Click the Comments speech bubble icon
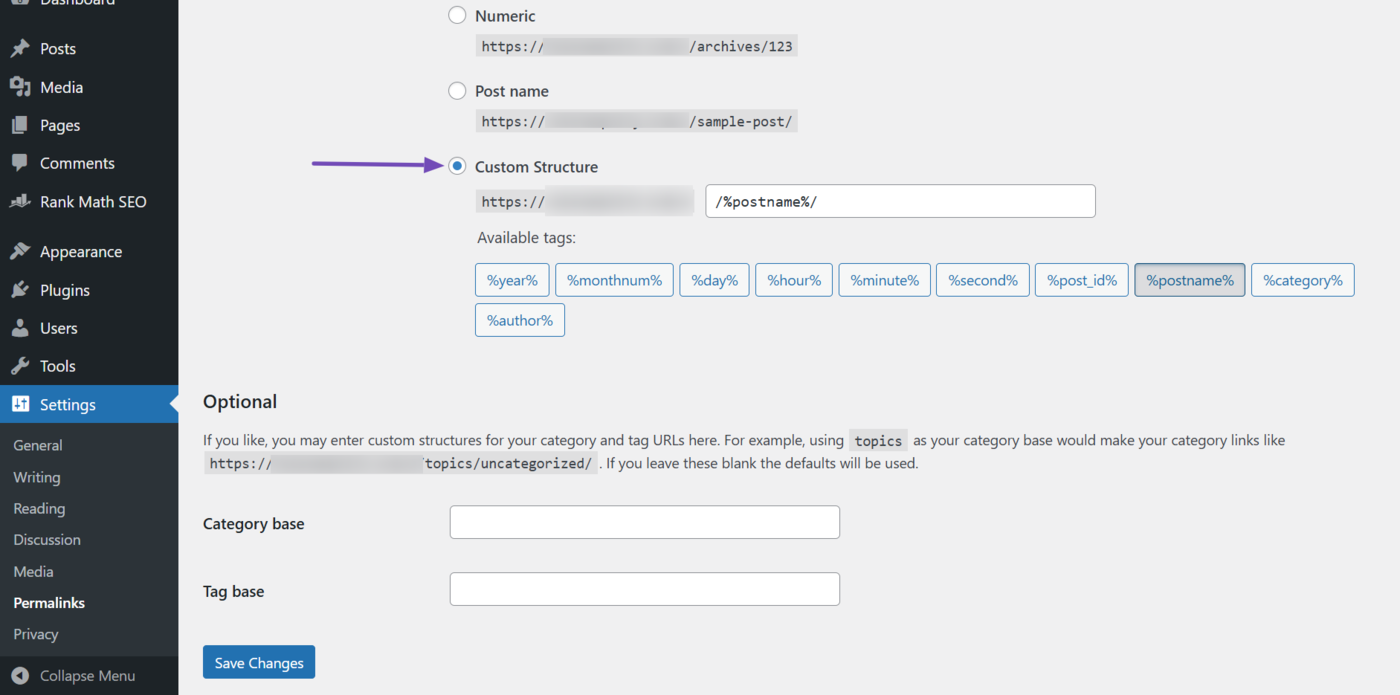The height and width of the screenshot is (695, 1400). tap(20, 163)
